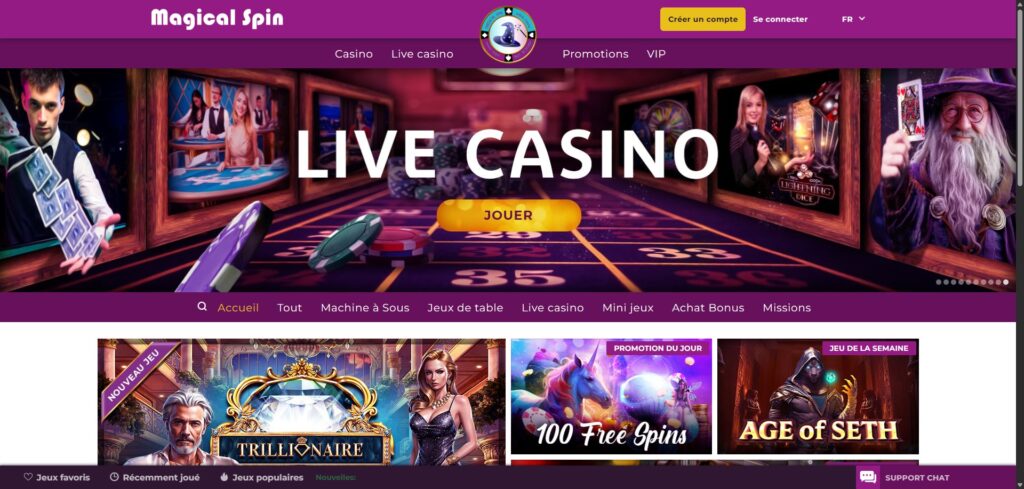
Task: Open the Support Chat speech bubble icon
Action: click(868, 477)
